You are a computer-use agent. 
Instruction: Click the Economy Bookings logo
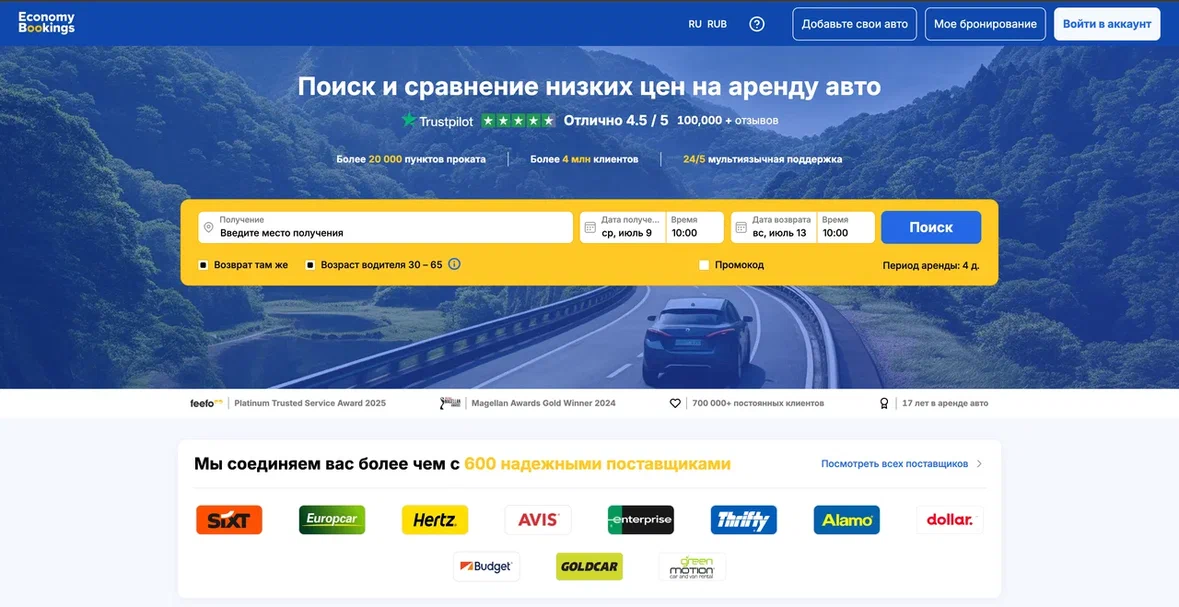pos(46,23)
